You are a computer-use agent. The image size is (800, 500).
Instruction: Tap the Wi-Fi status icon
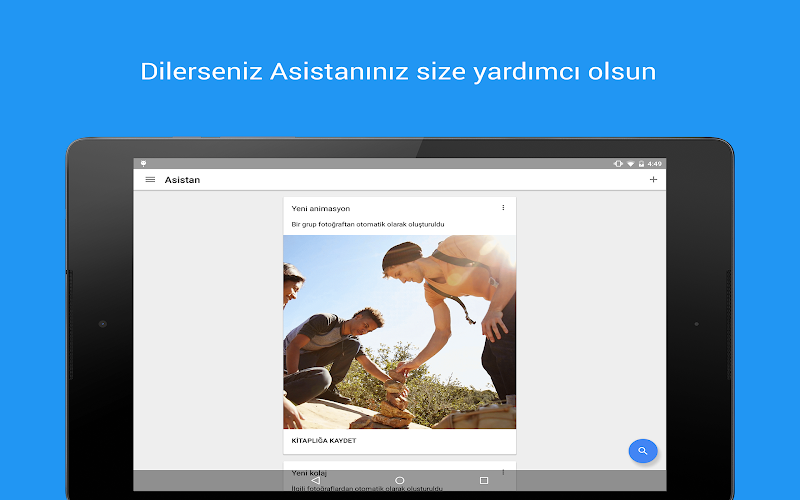631,164
